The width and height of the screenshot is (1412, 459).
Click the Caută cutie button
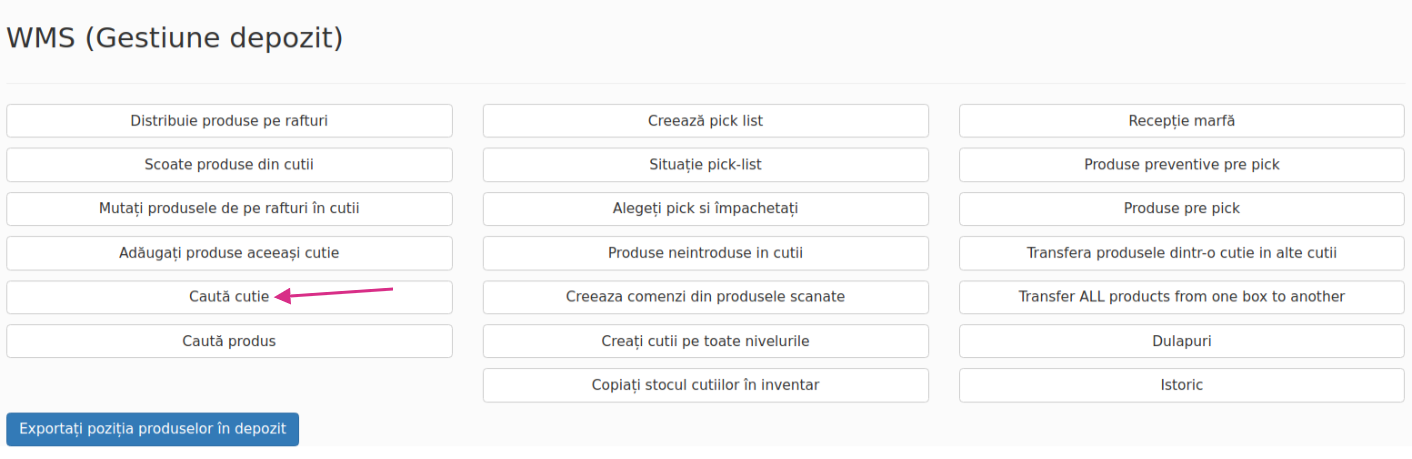tap(229, 297)
